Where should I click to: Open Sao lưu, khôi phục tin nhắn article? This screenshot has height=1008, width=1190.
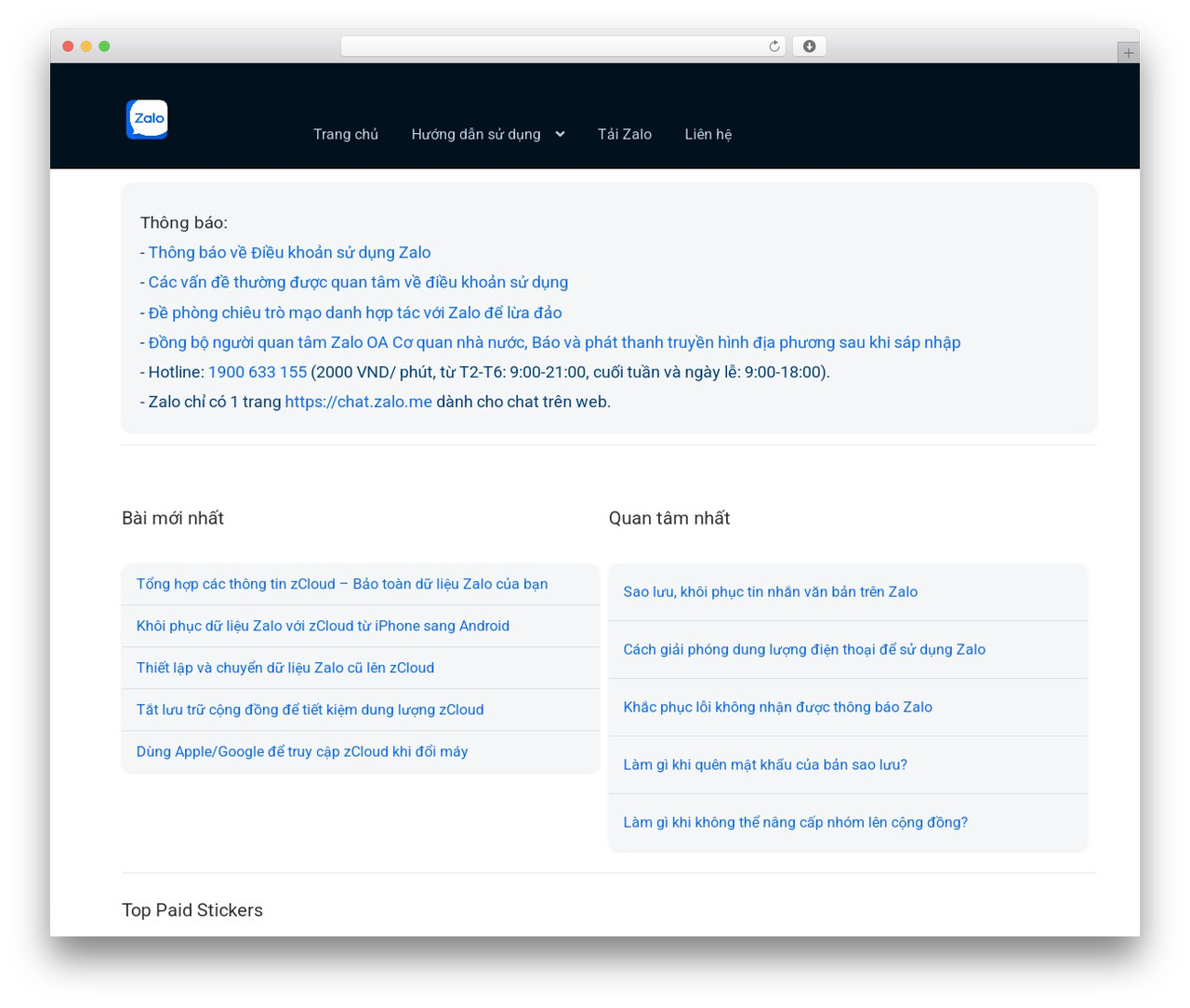tap(771, 591)
